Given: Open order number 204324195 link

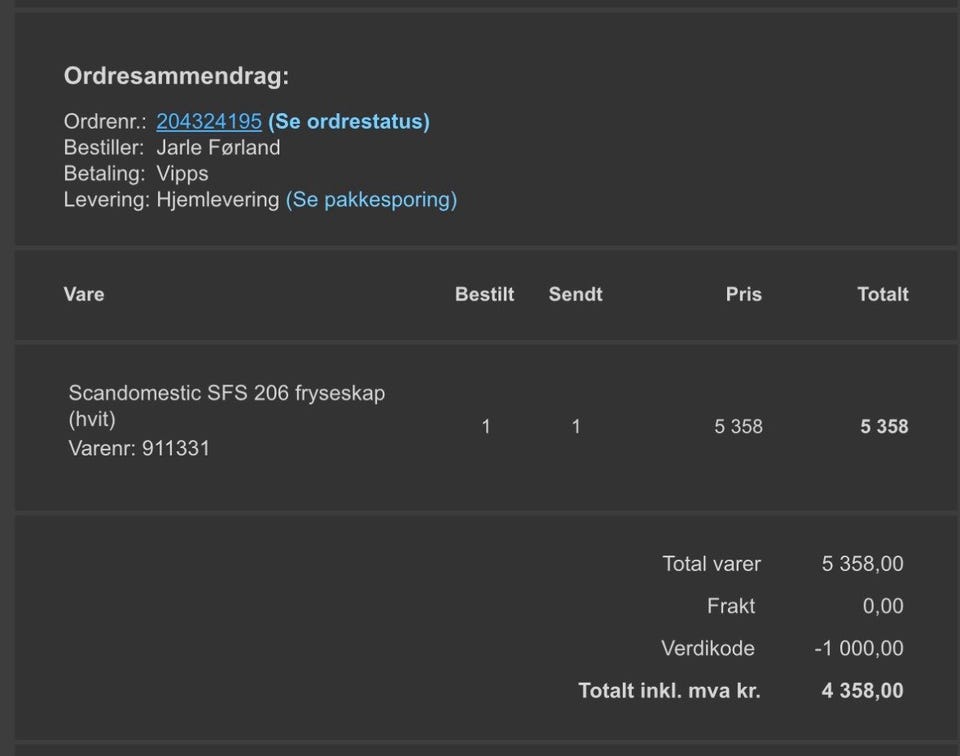Looking at the screenshot, I should click(x=209, y=121).
